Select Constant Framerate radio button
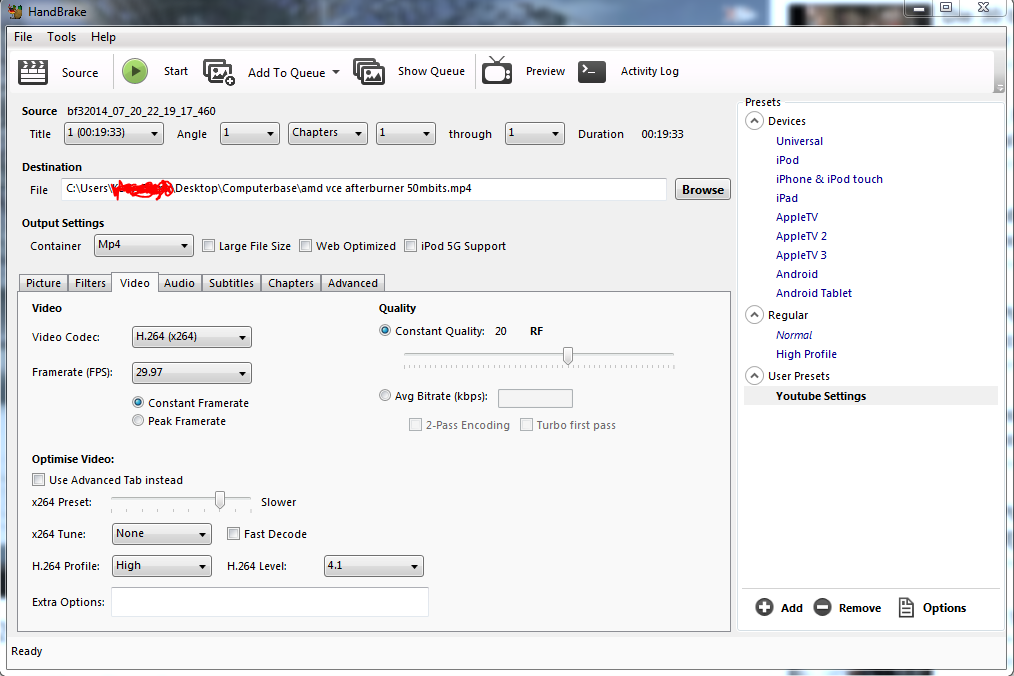1014x676 pixels. 138,402
